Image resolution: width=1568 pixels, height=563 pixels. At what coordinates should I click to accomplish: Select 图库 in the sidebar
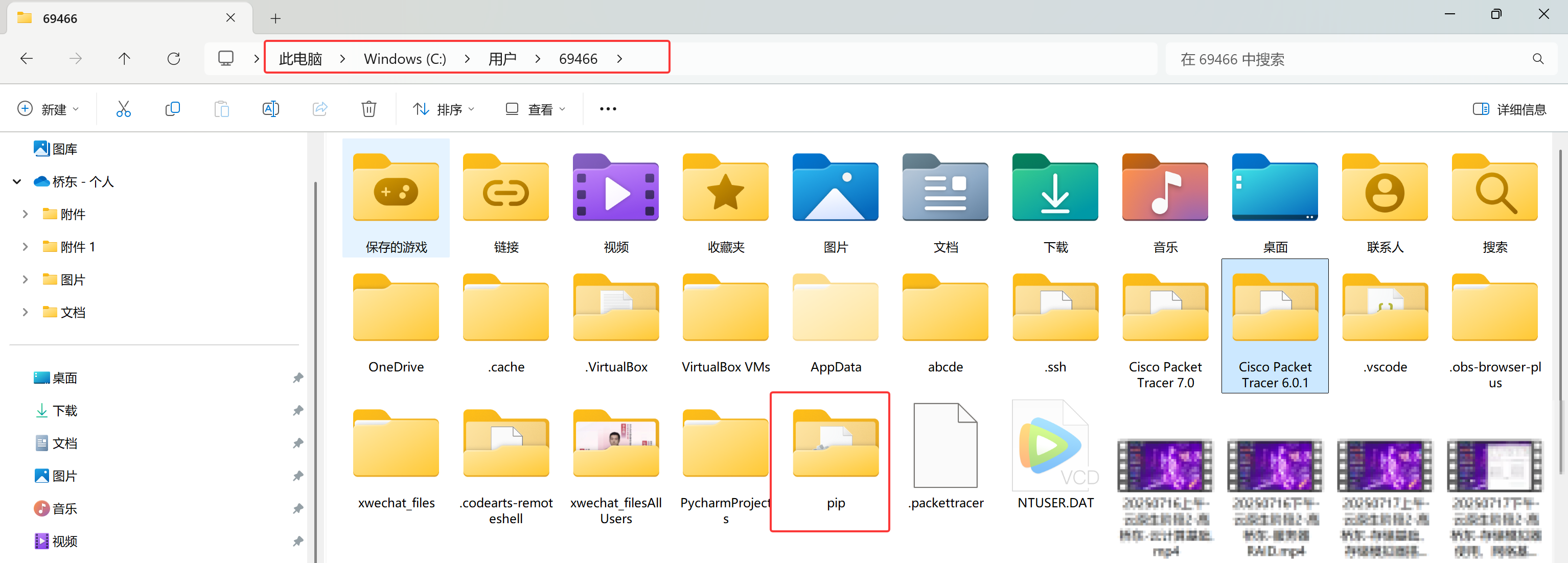[x=55, y=149]
